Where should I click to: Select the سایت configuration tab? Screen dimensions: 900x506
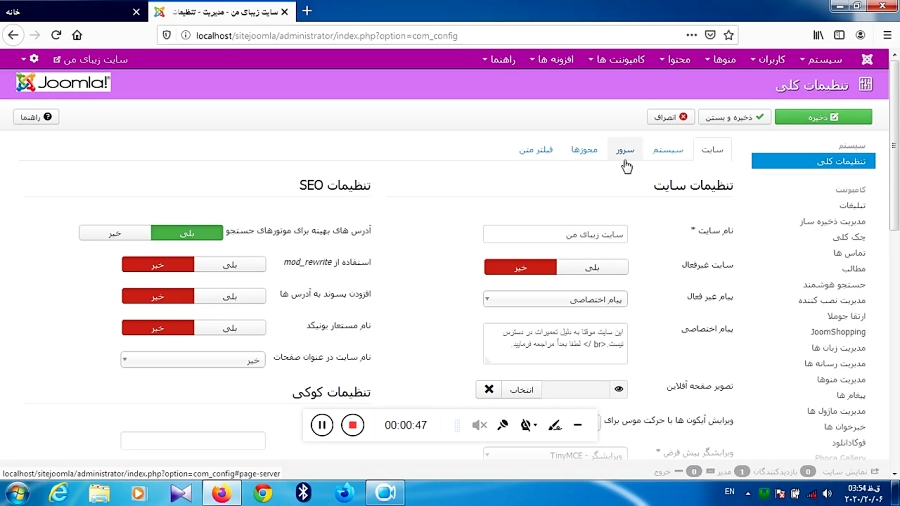[712, 149]
